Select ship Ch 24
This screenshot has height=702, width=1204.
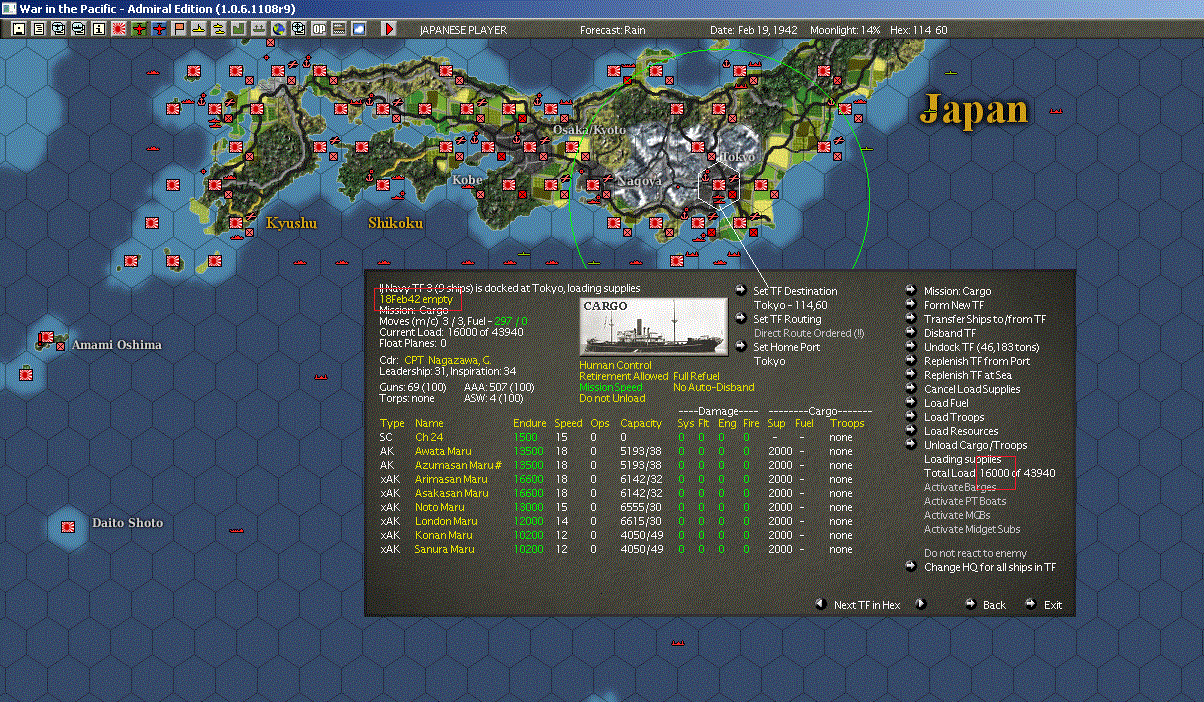coord(429,437)
